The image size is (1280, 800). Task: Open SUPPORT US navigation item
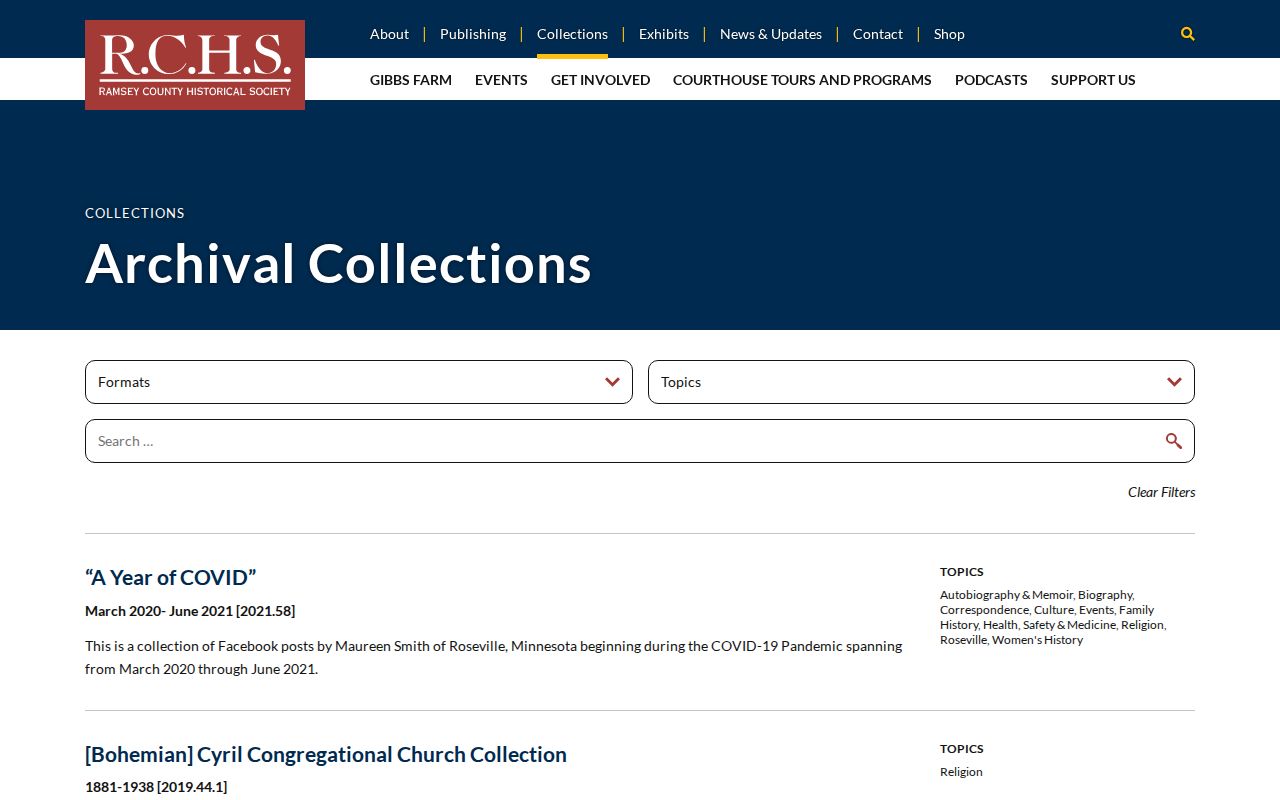click(x=1093, y=80)
